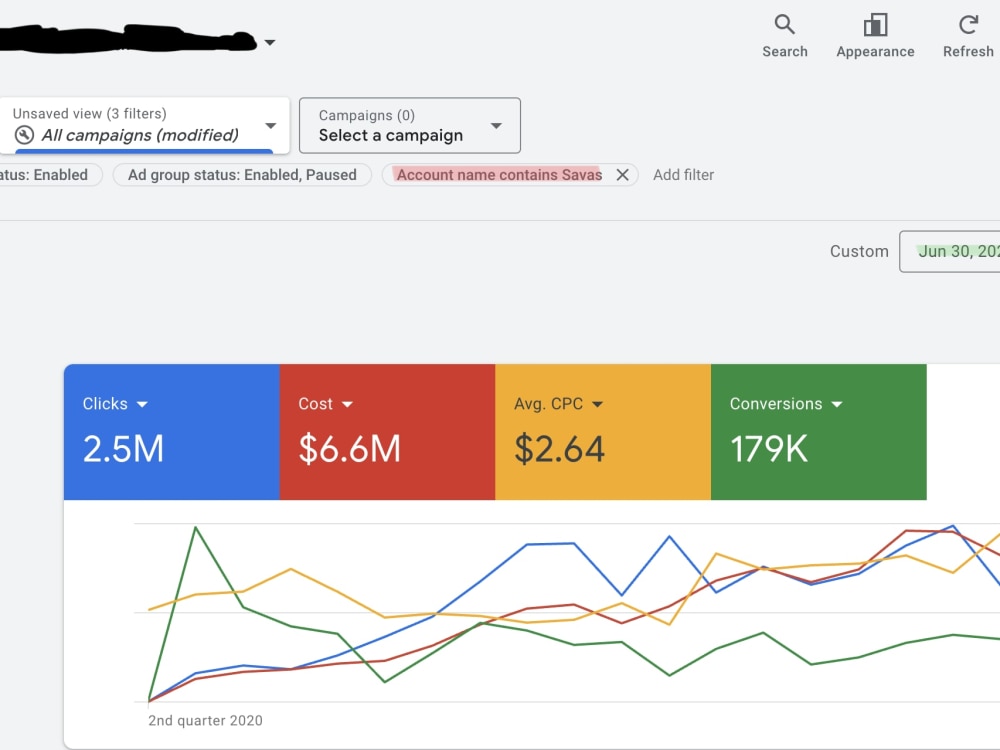Select the blue Clicks scorecard tile
Image resolution: width=1000 pixels, height=750 pixels.
(x=172, y=432)
